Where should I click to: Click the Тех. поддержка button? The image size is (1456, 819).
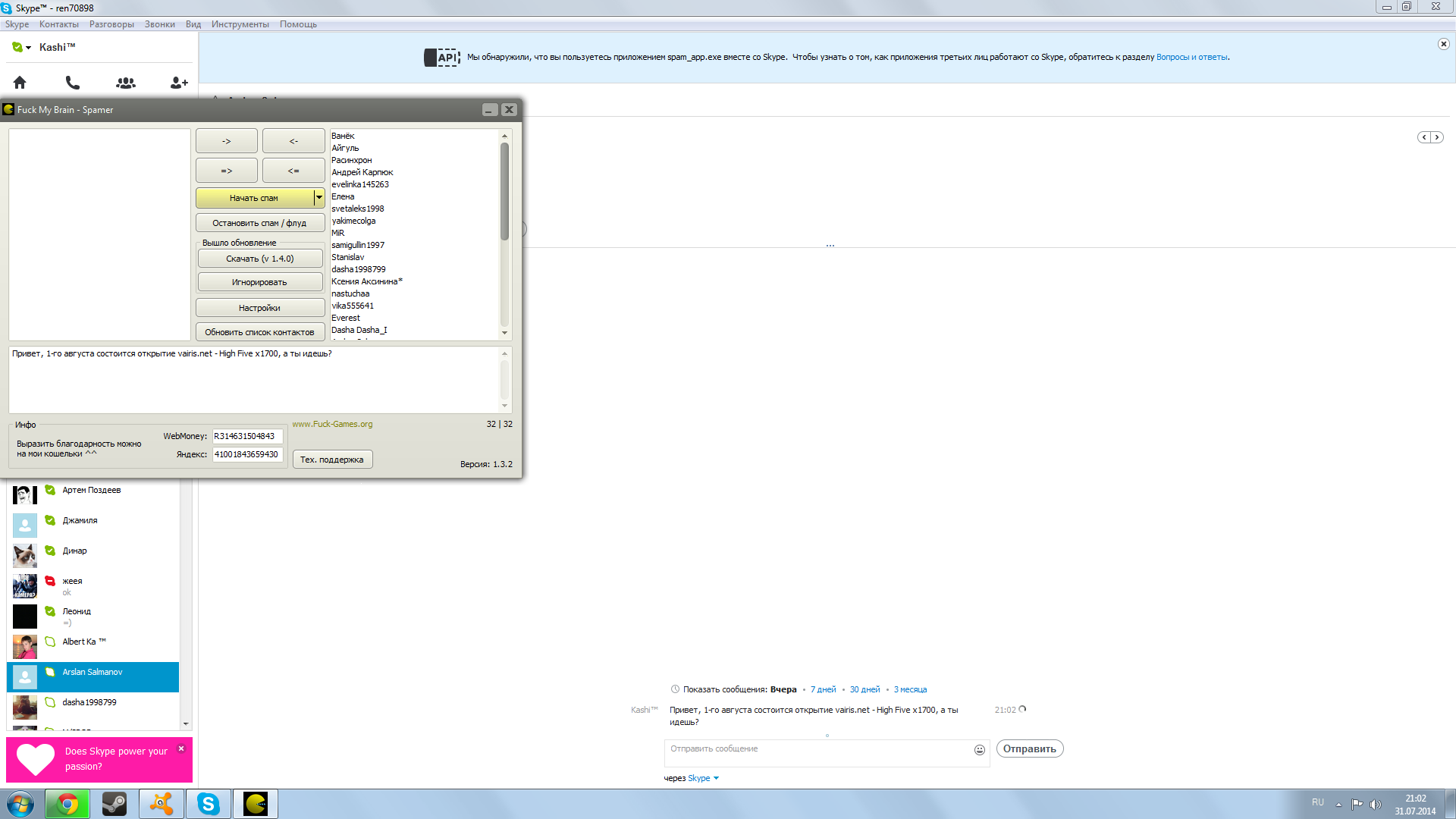[332, 460]
